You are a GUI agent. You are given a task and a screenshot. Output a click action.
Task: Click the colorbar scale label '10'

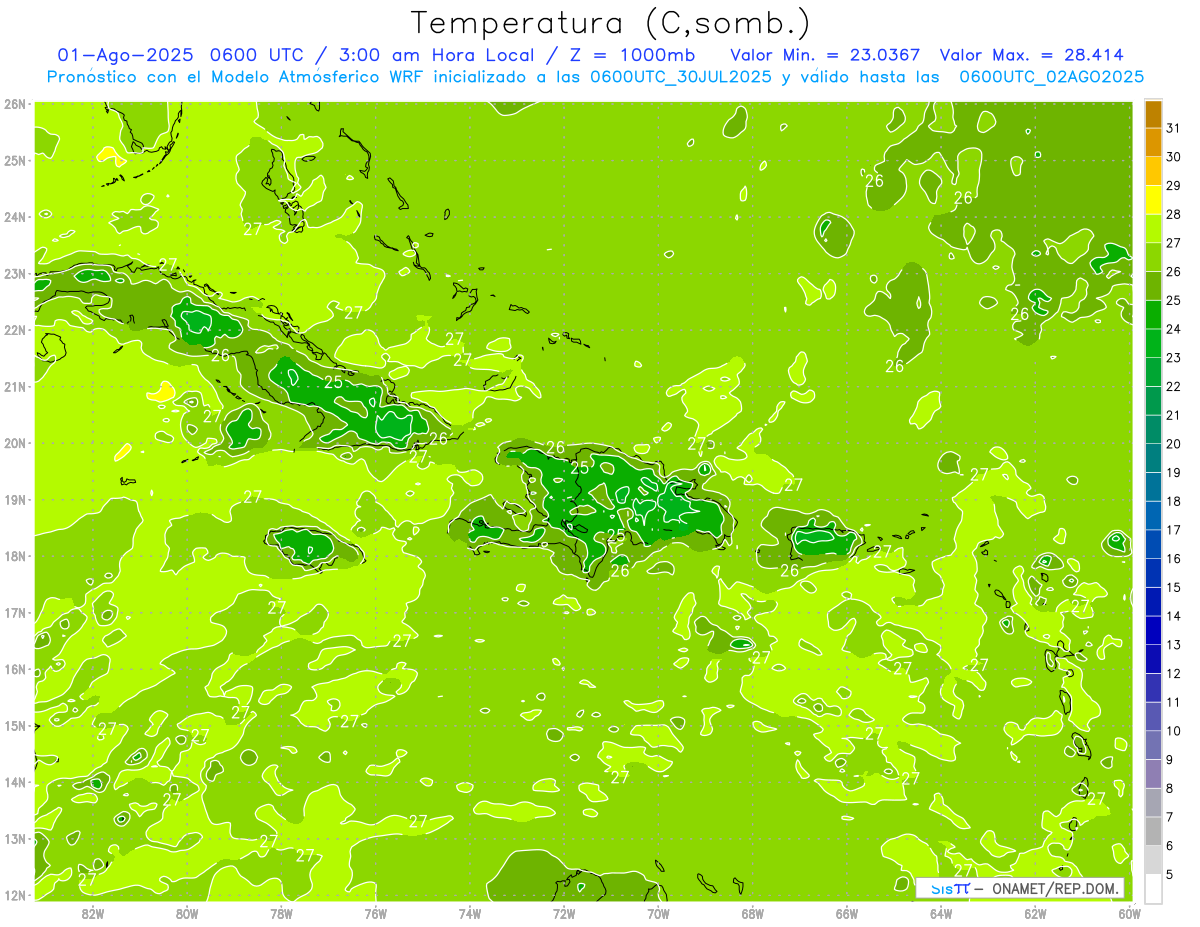click(1174, 731)
